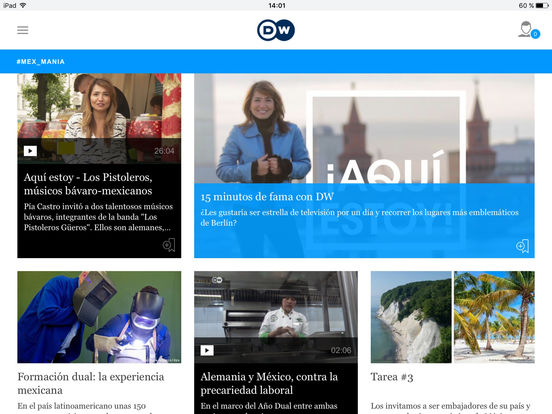The width and height of the screenshot is (552, 414).
Task: Check the battery status icon
Action: [542, 6]
